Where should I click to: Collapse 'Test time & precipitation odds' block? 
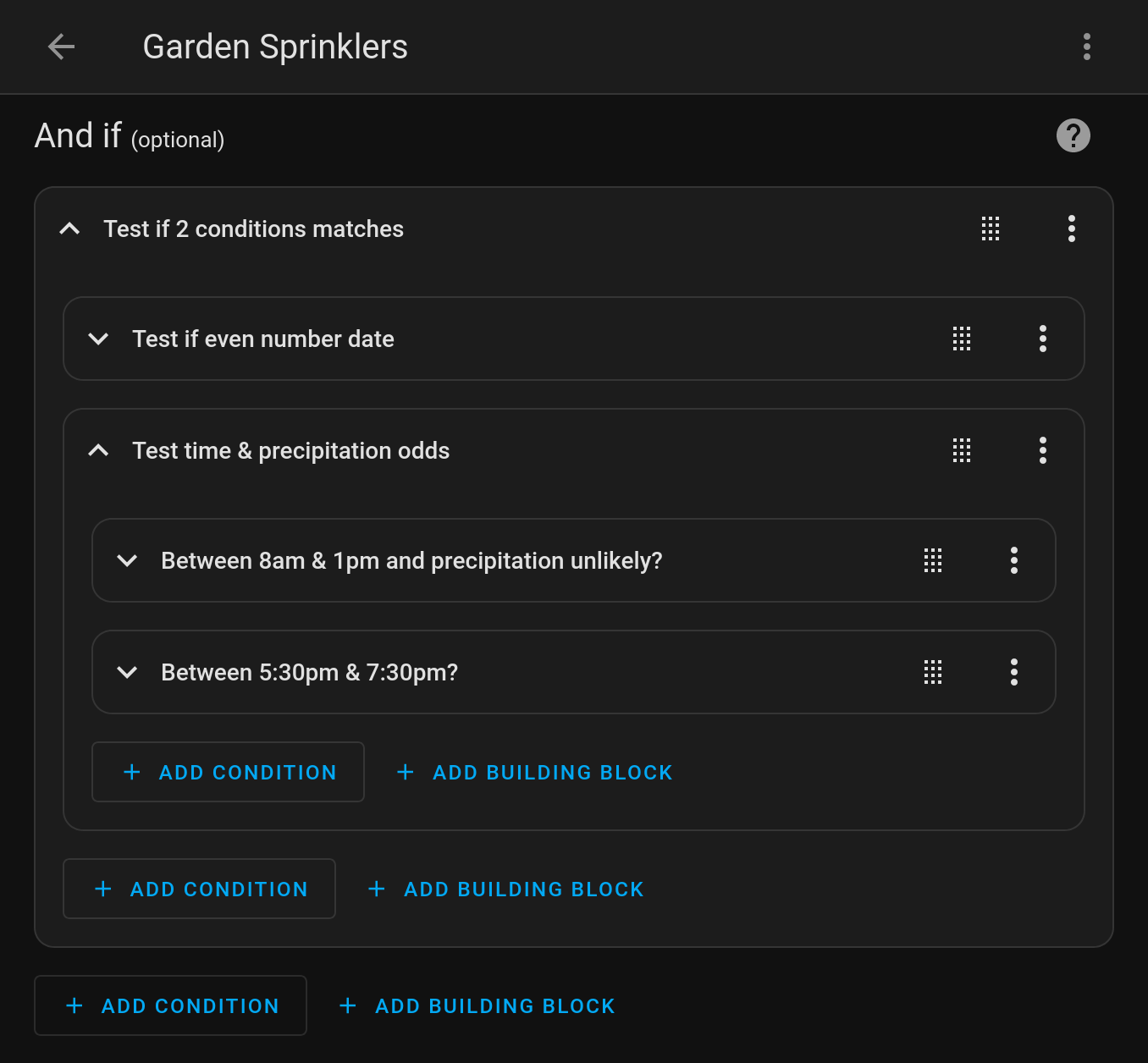click(99, 450)
